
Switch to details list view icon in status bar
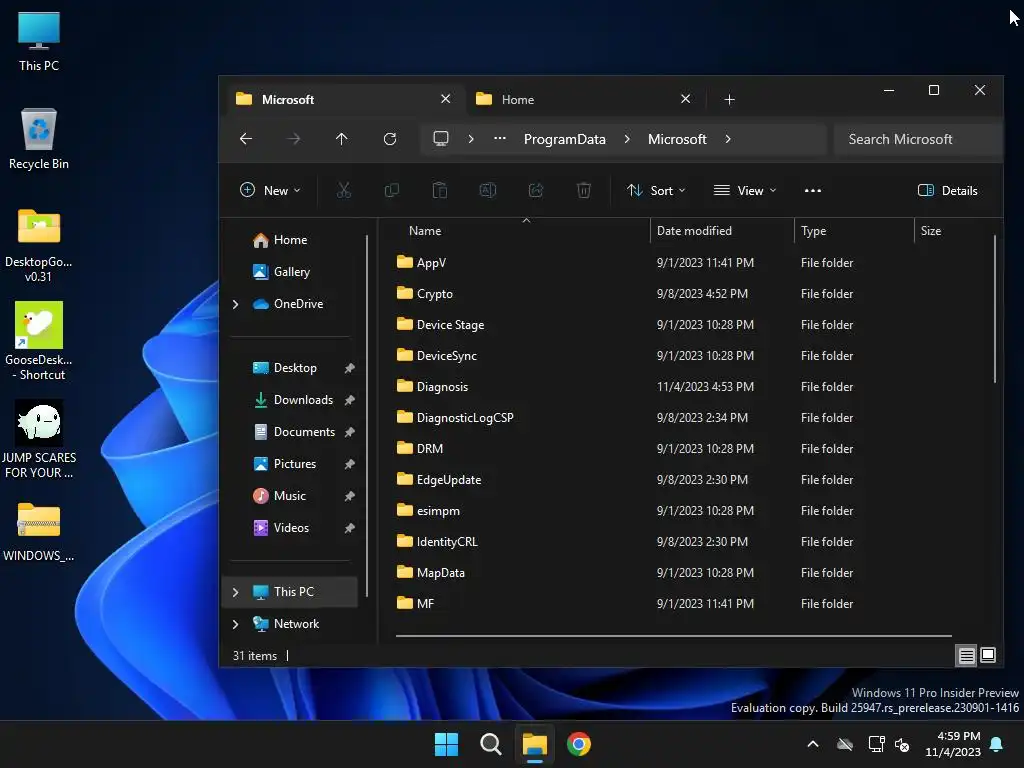967,655
